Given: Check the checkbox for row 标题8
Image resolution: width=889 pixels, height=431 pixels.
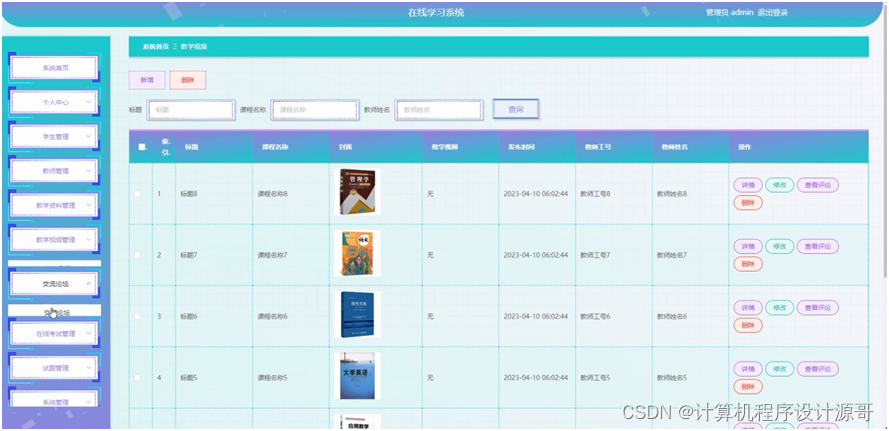Looking at the screenshot, I should 137,194.
